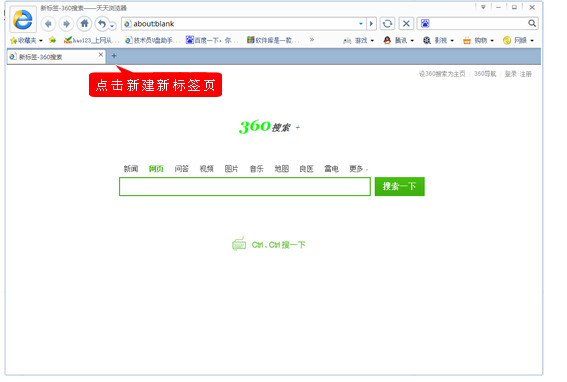This screenshot has height=382, width=567.
Task: Minimize the browser window
Action: (x=498, y=7)
